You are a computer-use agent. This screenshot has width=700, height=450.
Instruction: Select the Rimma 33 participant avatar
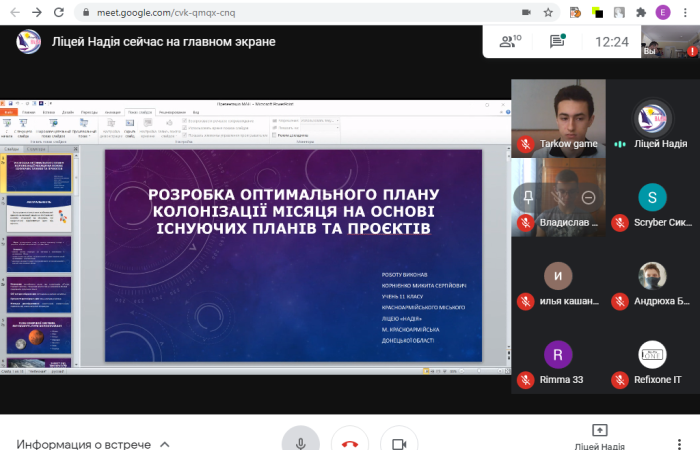coord(558,354)
